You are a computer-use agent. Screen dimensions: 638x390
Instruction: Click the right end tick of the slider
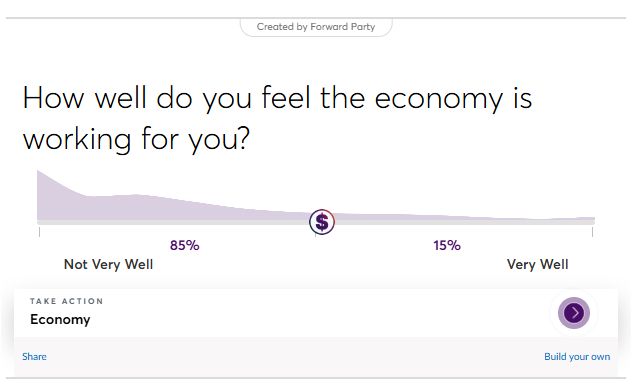pyautogui.click(x=592, y=232)
